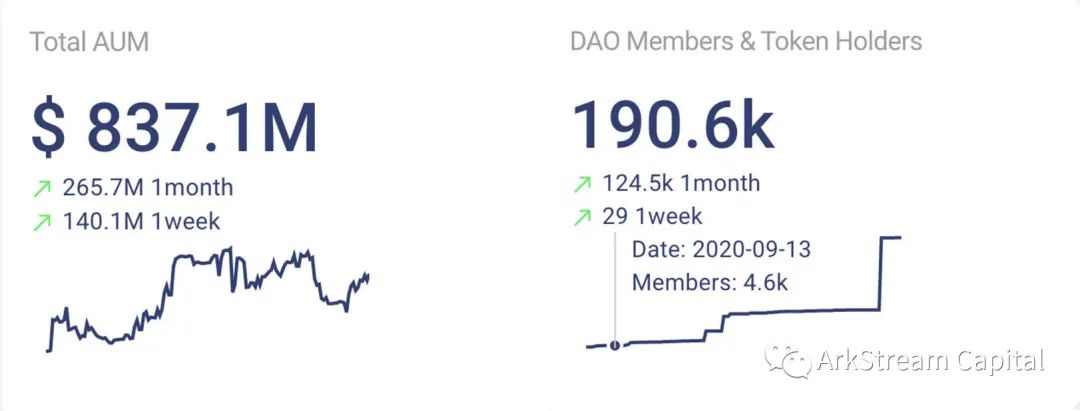Screen dimensions: 1080x411
Task: Click the DAO Members & Token Holders heading
Action: coord(746,41)
